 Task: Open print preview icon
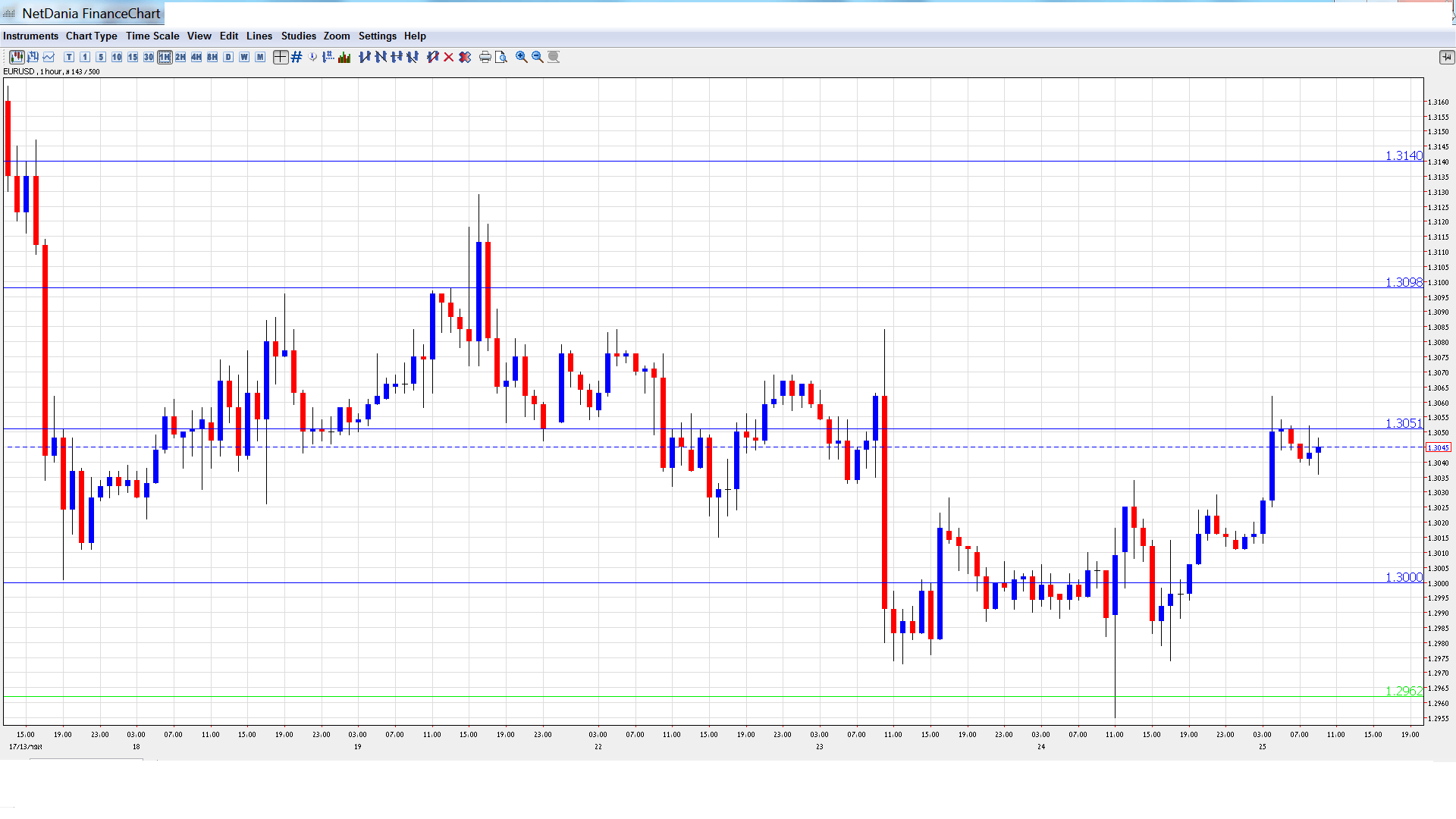point(501,57)
